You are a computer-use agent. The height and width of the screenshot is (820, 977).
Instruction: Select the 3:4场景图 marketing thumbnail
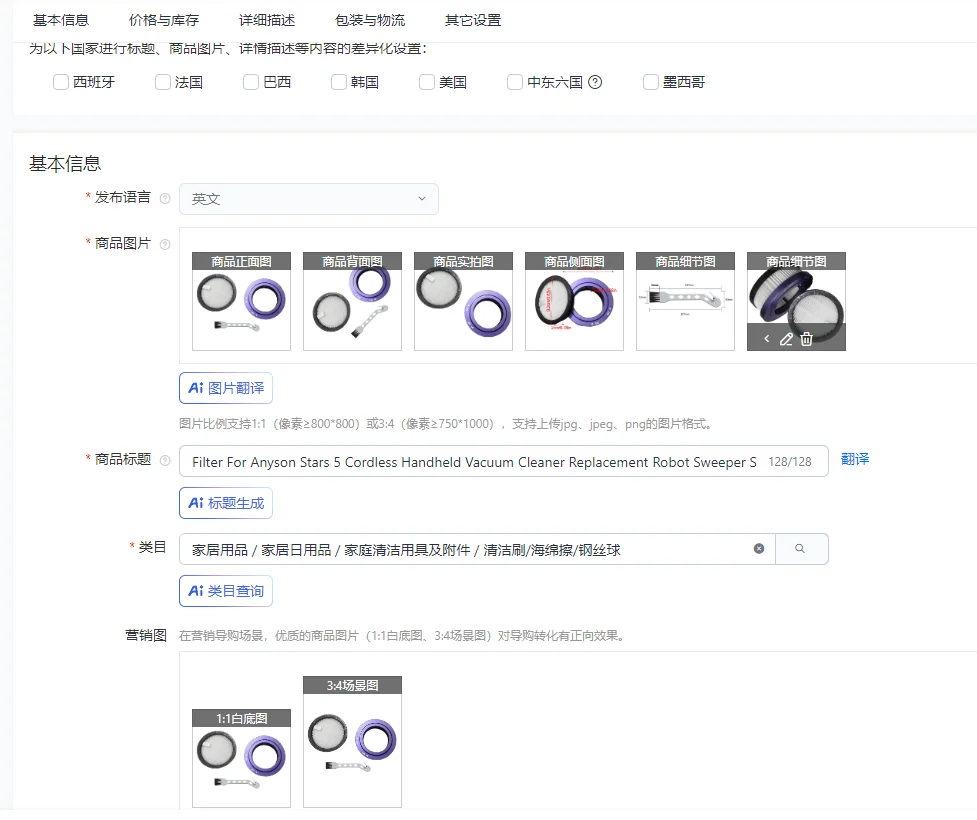point(352,742)
